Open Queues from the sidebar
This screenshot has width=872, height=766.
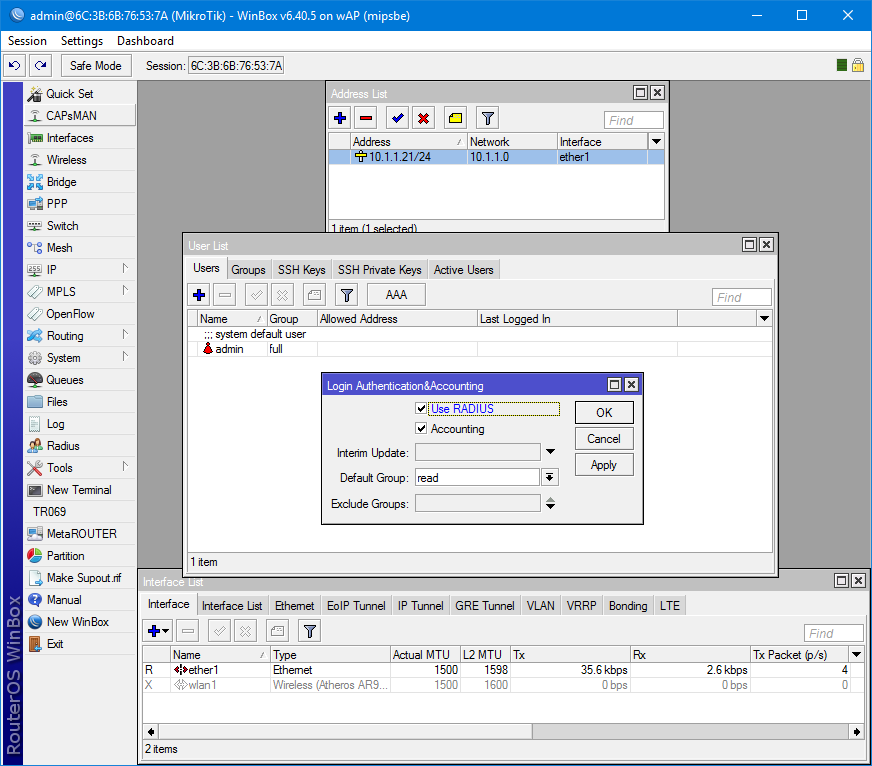[80, 380]
